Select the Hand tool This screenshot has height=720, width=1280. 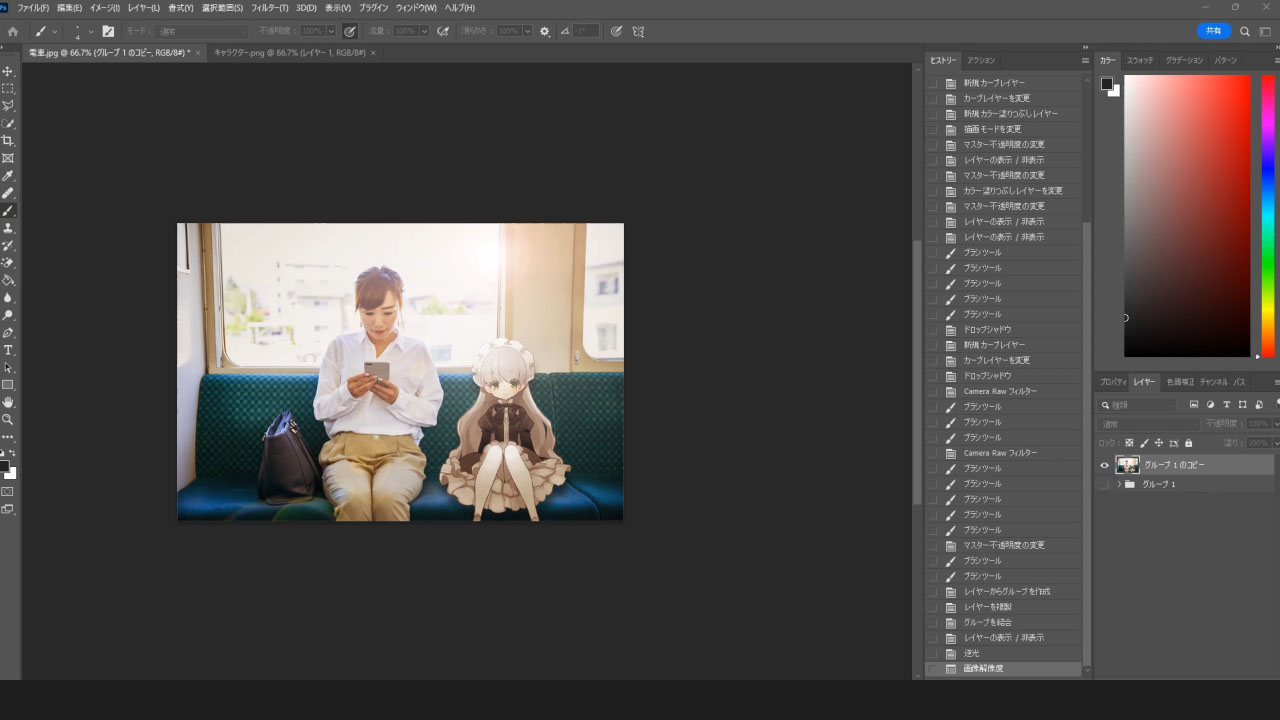tap(8, 402)
